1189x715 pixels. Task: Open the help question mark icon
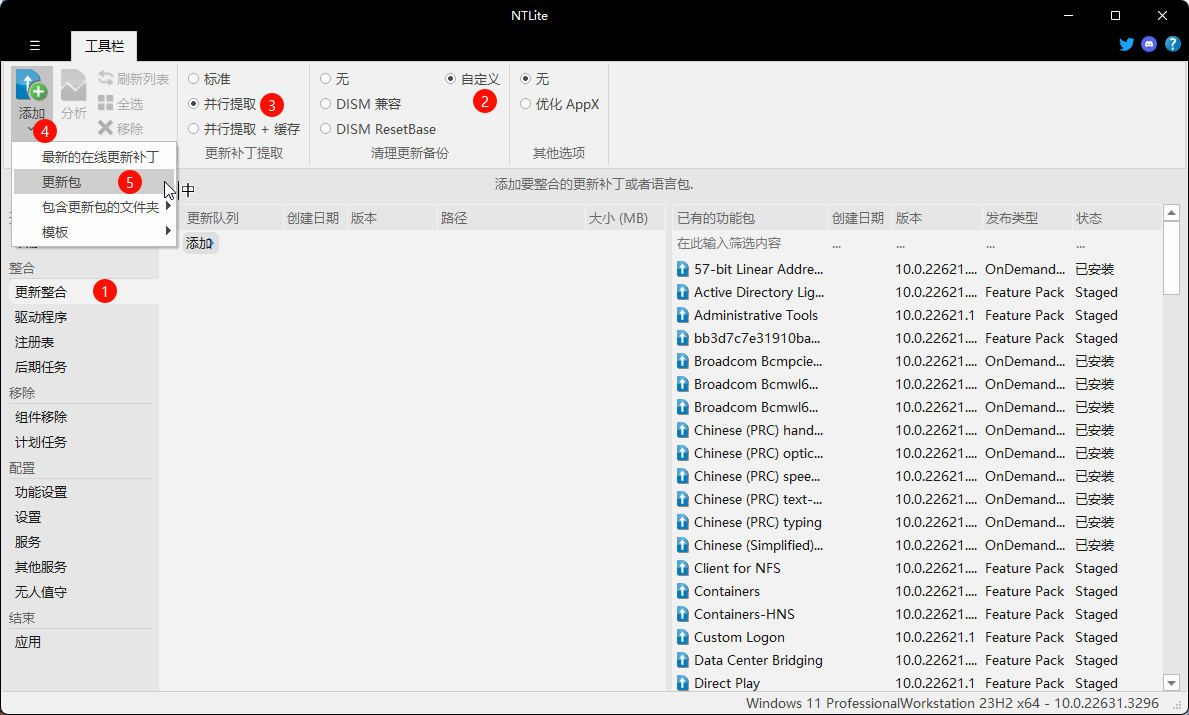[x=1172, y=44]
